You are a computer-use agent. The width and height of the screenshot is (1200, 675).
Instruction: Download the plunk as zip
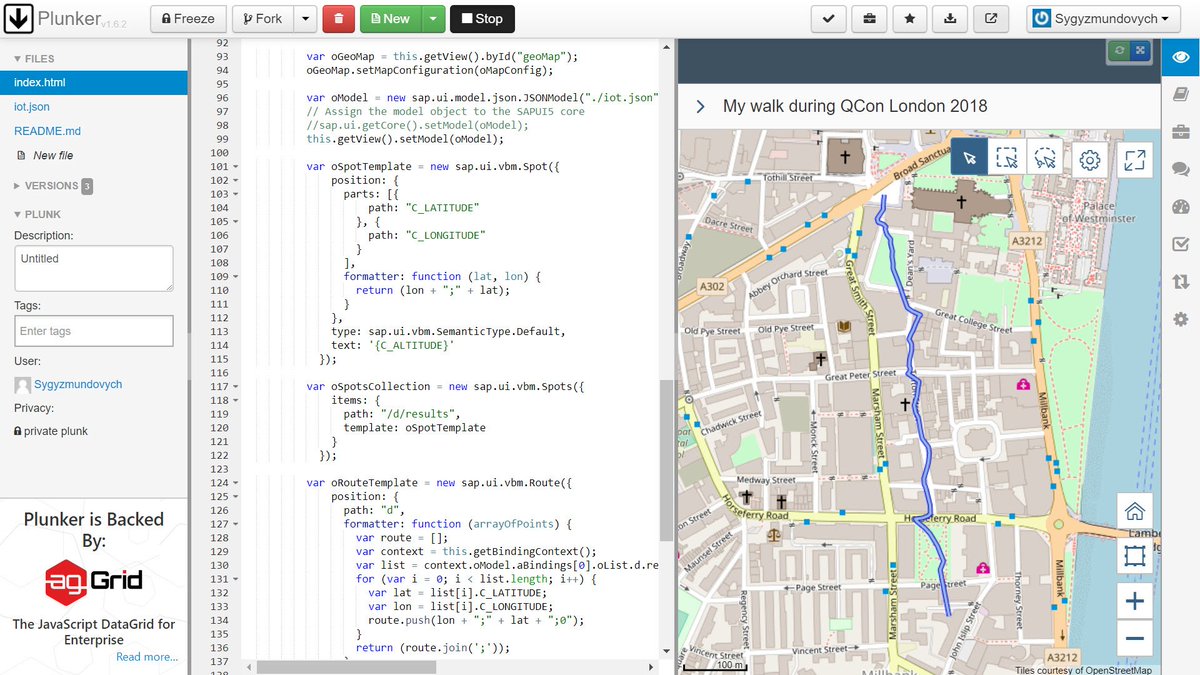(x=950, y=18)
